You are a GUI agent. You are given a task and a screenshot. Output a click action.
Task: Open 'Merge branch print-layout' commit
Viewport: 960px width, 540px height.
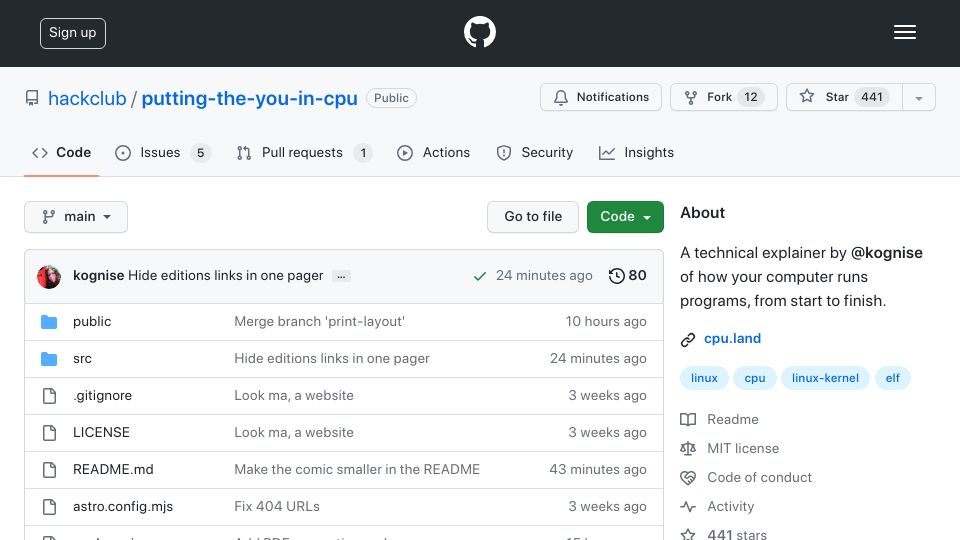click(320, 321)
